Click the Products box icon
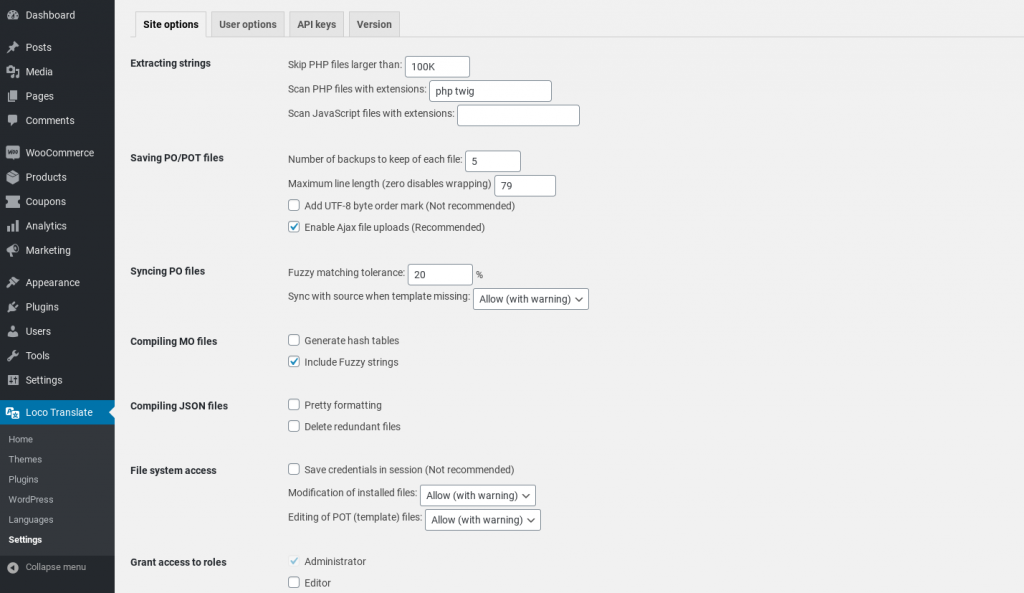The image size is (1024, 593). click(12, 177)
